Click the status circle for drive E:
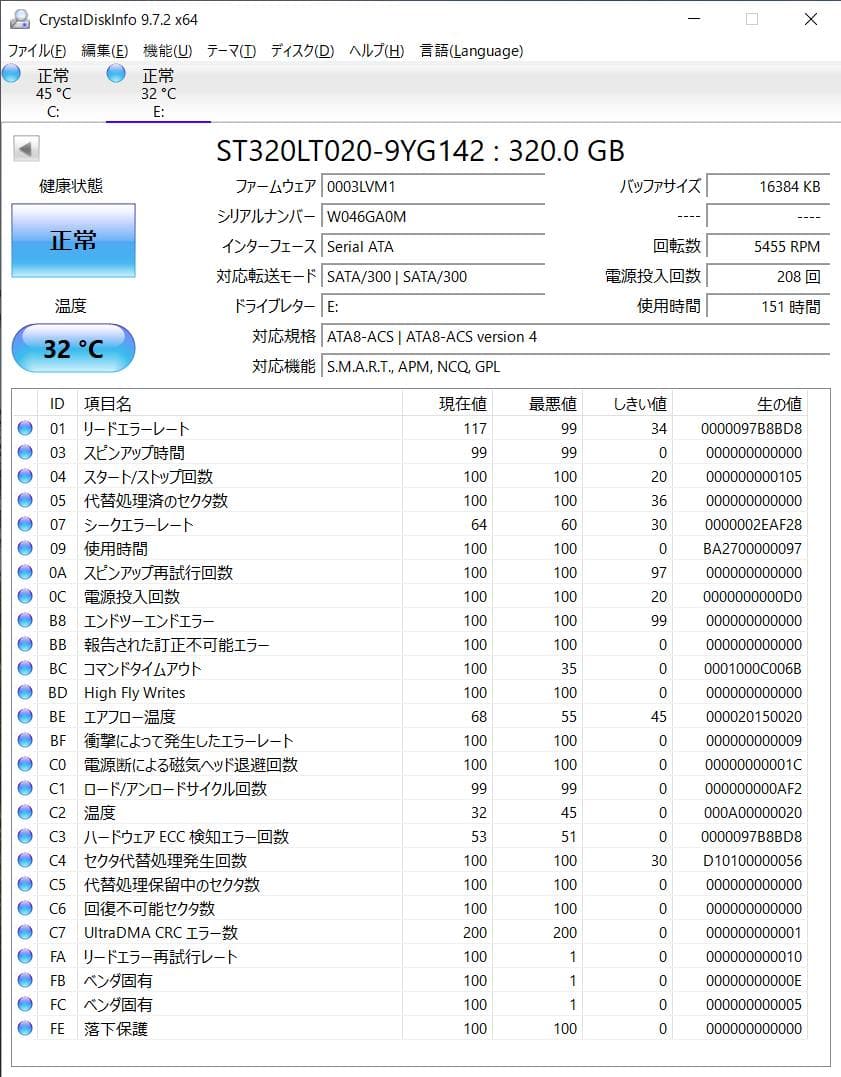 click(116, 74)
